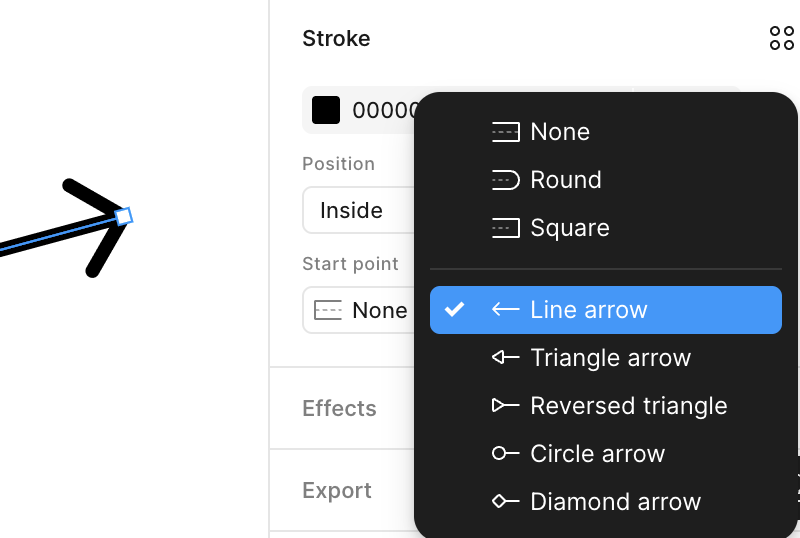Click the stroke hex value field
Image resolution: width=800 pixels, height=538 pixels.
pyautogui.click(x=380, y=110)
